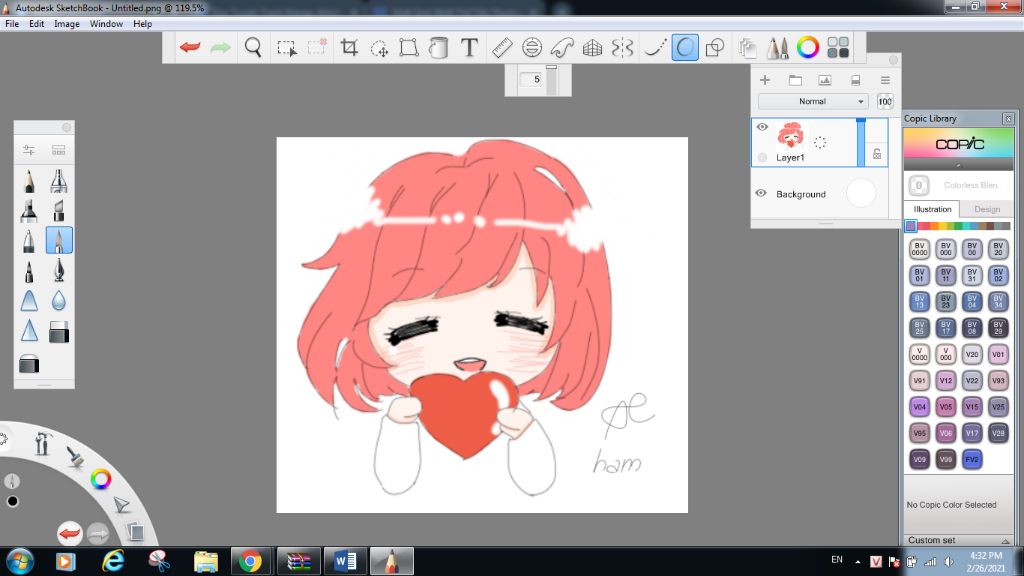This screenshot has width=1024, height=576.
Task: Switch to the Illustration tab
Action: coord(932,209)
